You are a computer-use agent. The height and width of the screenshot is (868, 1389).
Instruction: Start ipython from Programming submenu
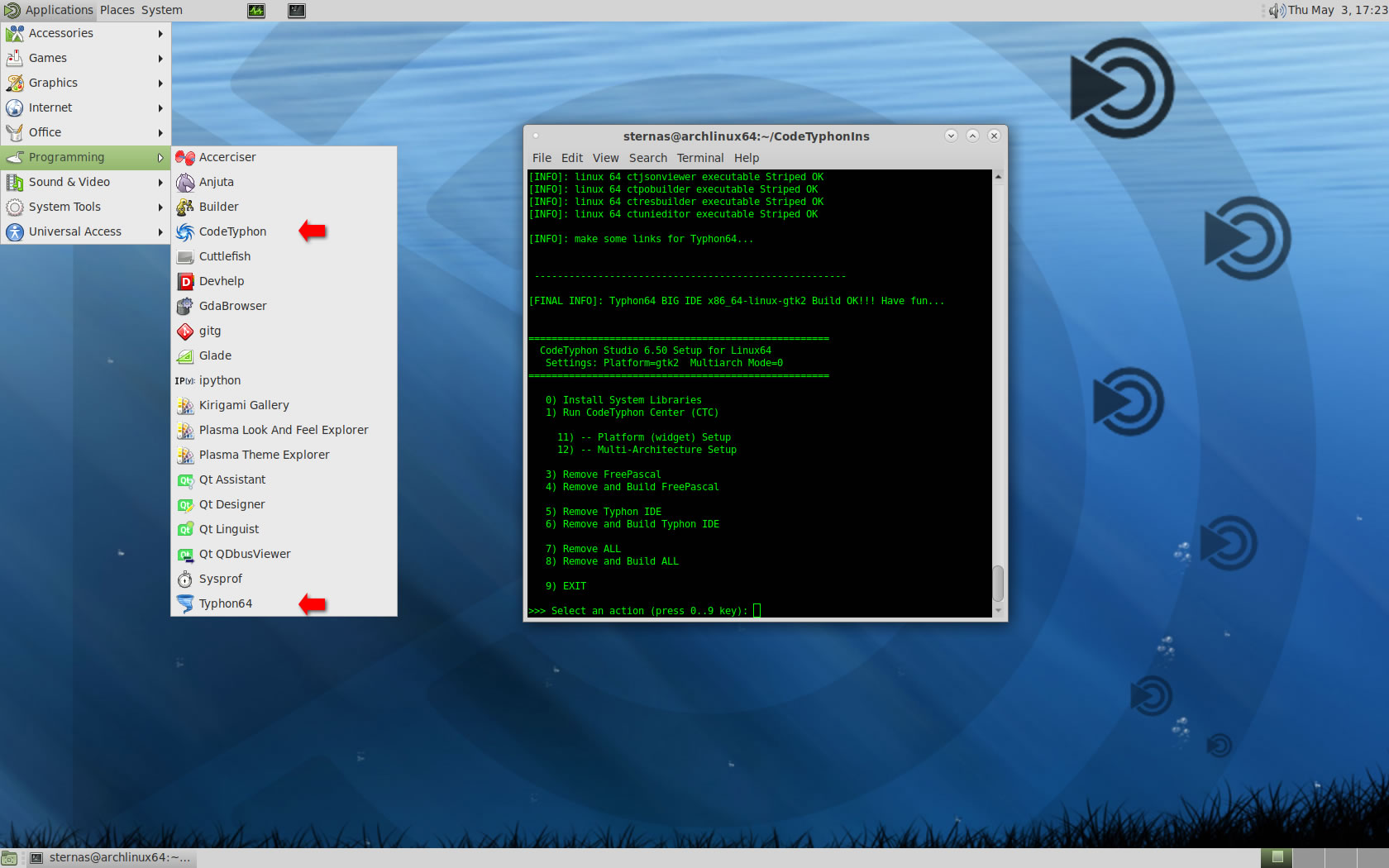pyautogui.click(x=284, y=380)
